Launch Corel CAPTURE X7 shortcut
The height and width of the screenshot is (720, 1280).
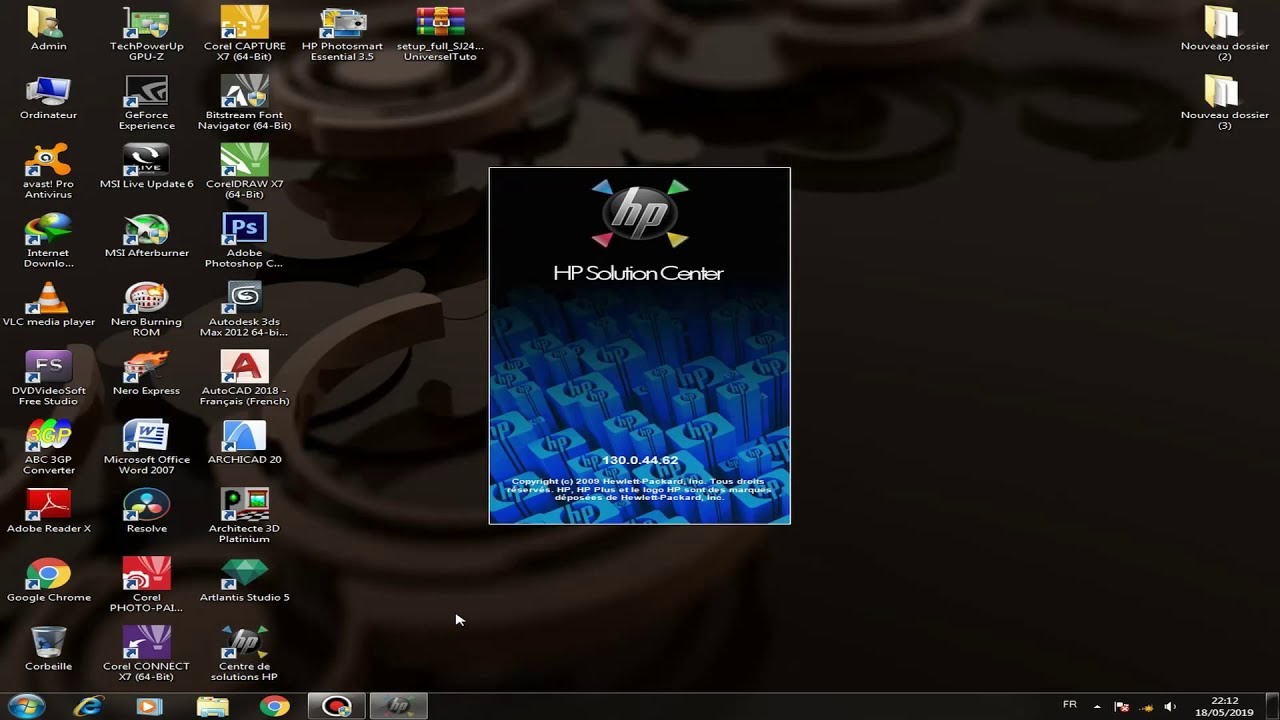pos(244,33)
